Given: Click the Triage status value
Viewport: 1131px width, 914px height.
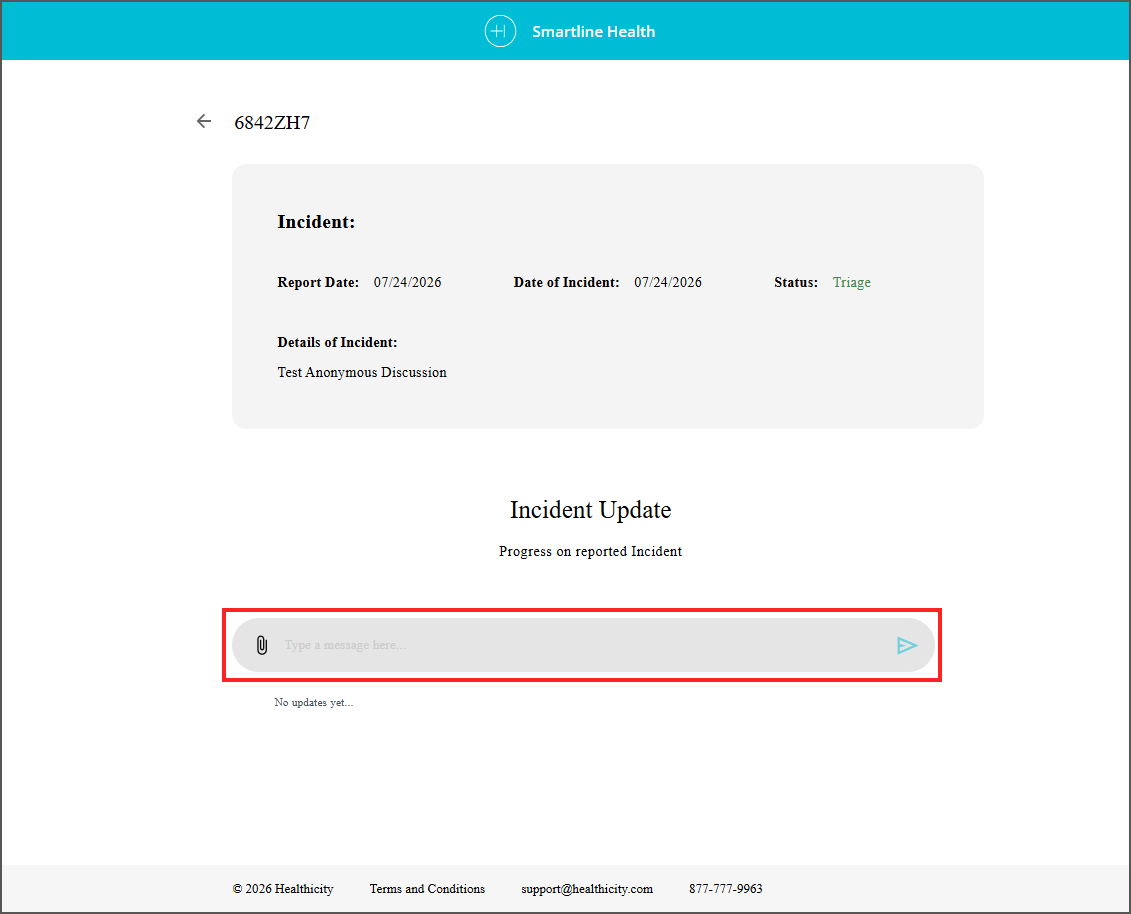Looking at the screenshot, I should click(x=851, y=282).
